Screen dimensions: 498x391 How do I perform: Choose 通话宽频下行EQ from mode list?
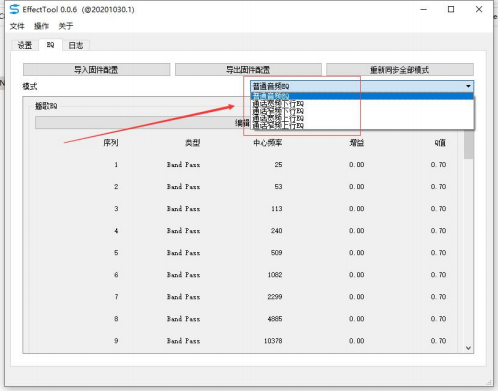(x=362, y=103)
